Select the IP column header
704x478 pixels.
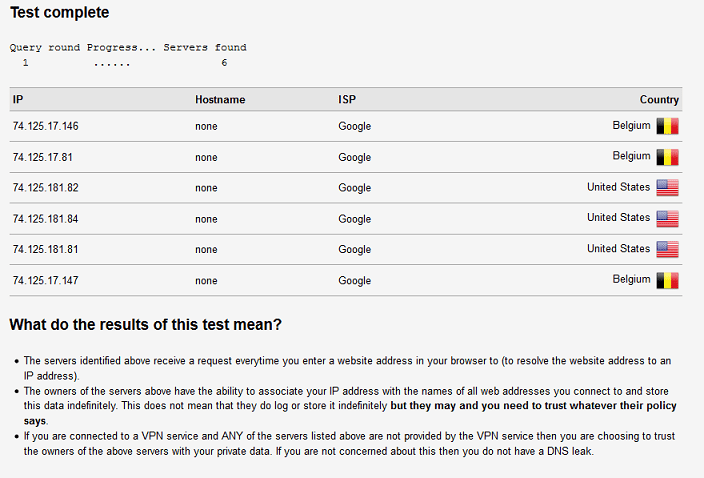[x=18, y=99]
